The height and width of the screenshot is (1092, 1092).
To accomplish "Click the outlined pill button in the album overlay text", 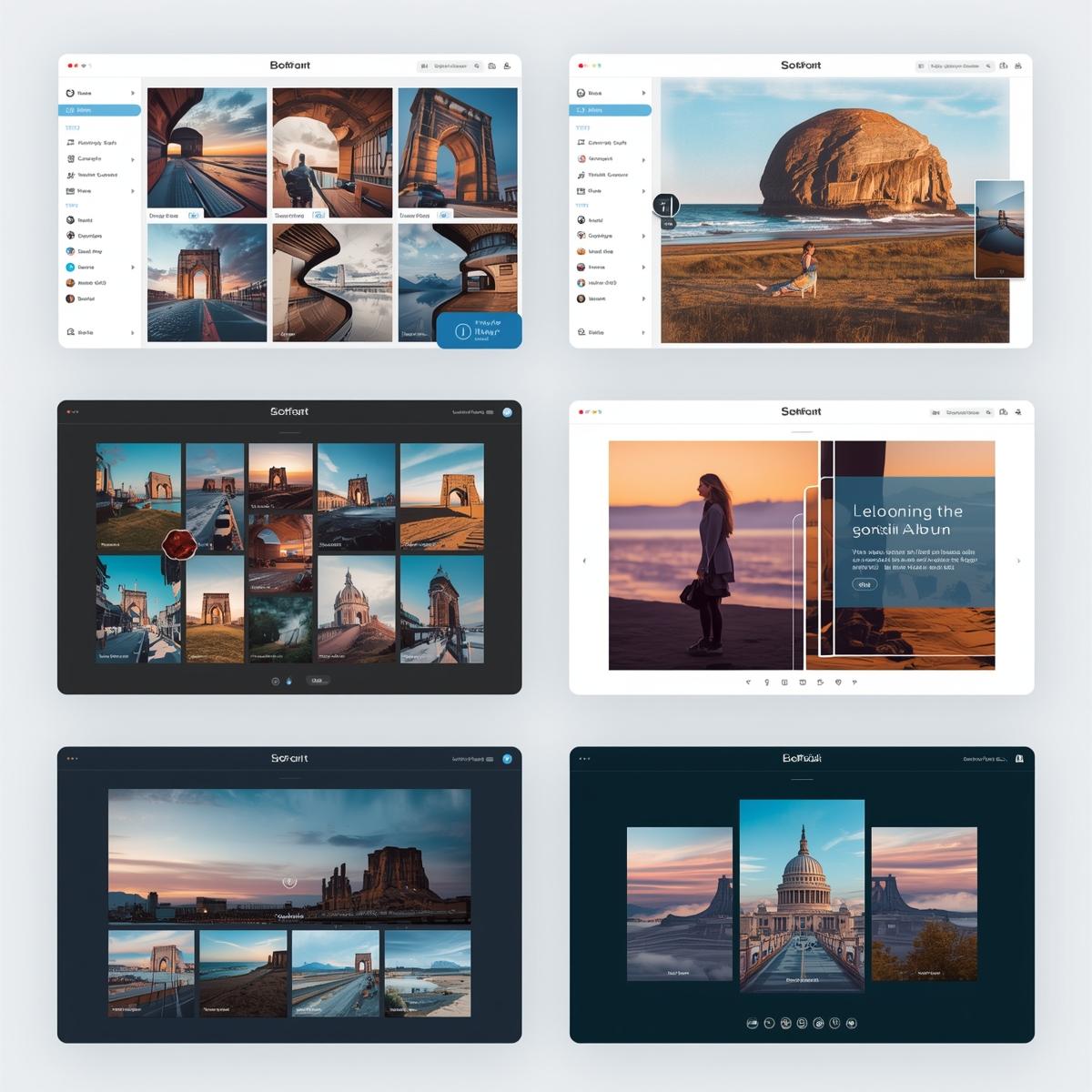I will click(x=864, y=584).
